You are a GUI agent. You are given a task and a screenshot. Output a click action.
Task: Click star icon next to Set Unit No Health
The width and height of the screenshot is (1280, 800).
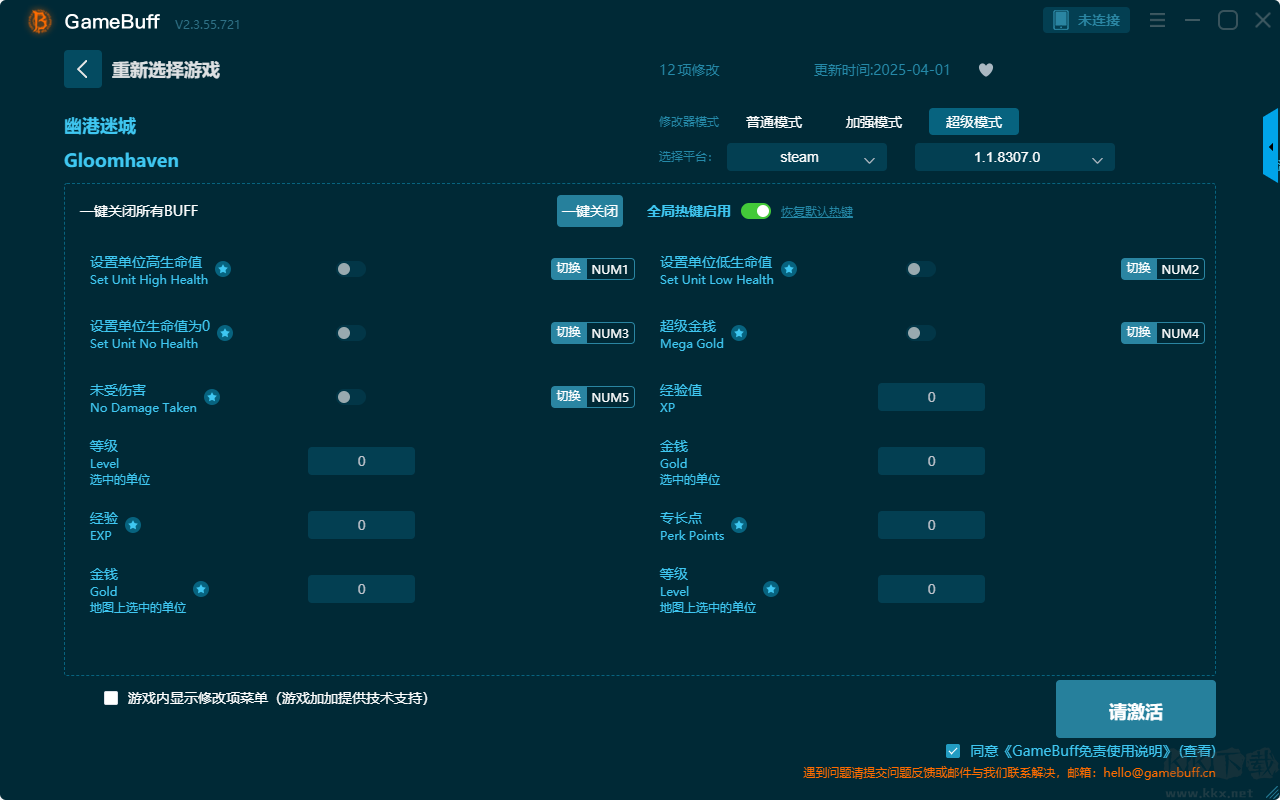[x=225, y=333]
